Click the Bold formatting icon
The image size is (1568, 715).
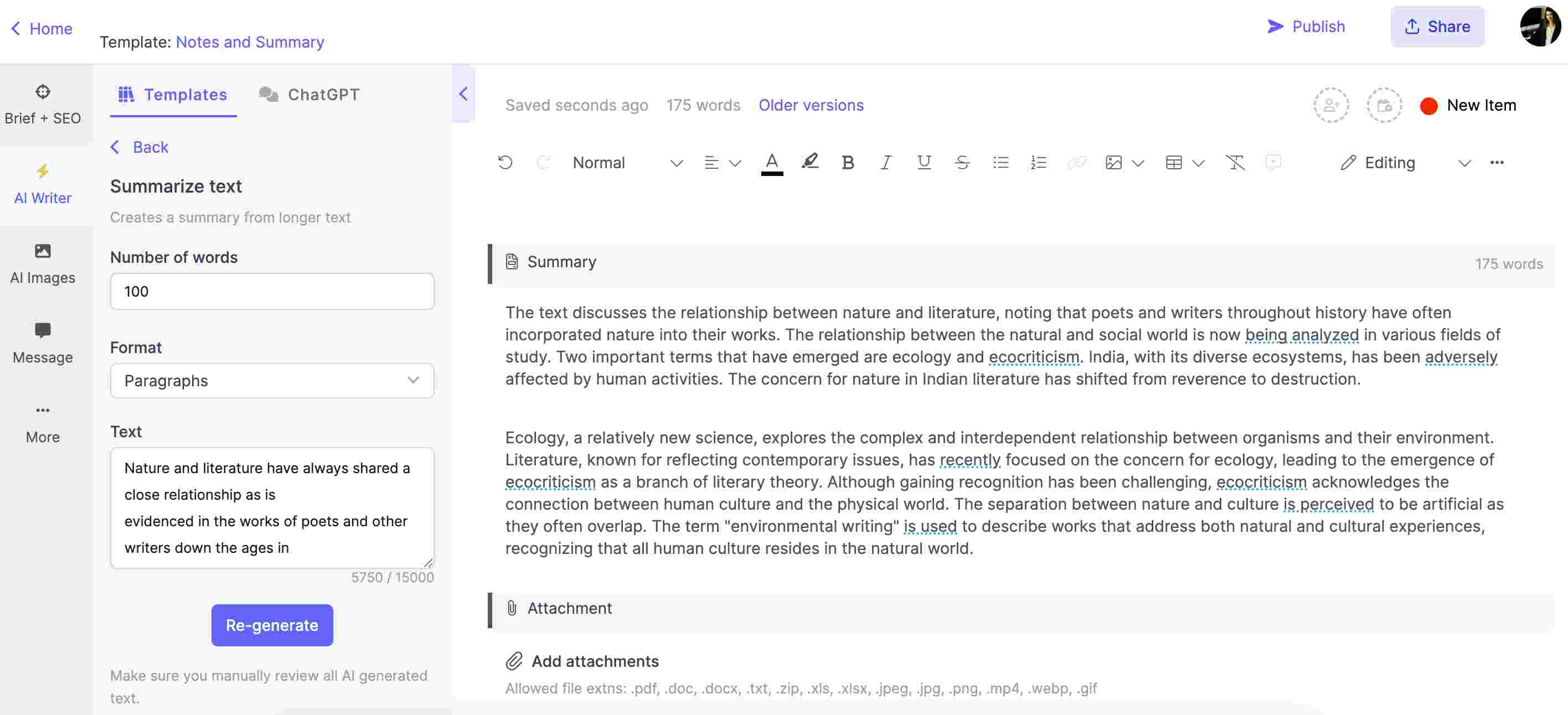tap(848, 161)
